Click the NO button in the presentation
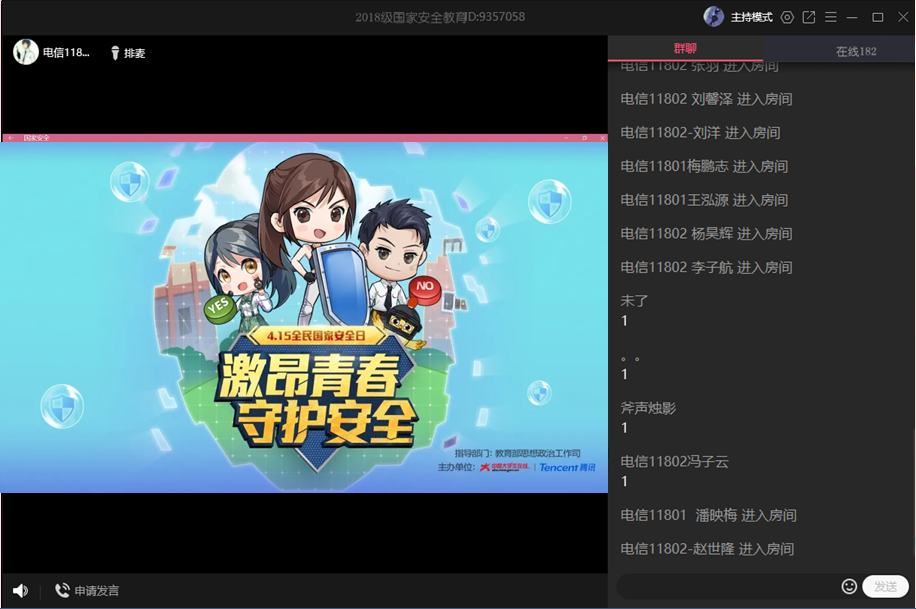 (423, 289)
